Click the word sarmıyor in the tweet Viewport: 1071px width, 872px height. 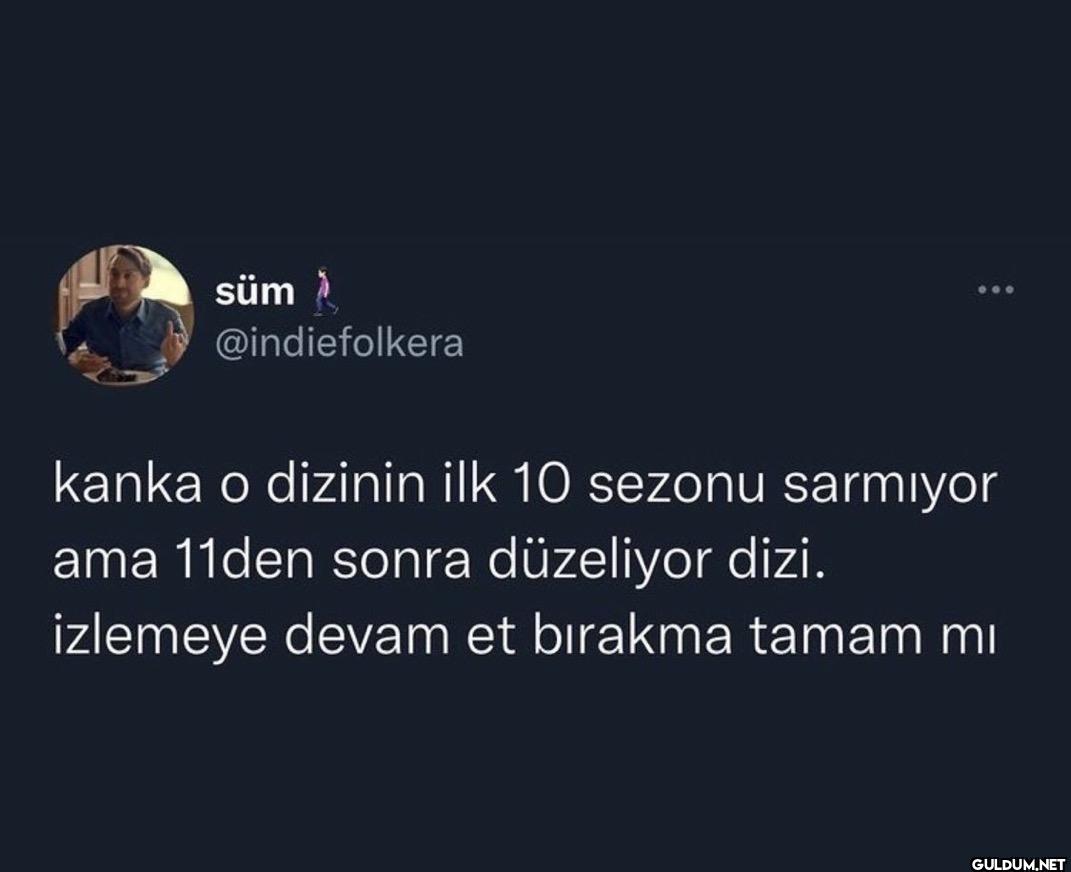click(x=890, y=486)
